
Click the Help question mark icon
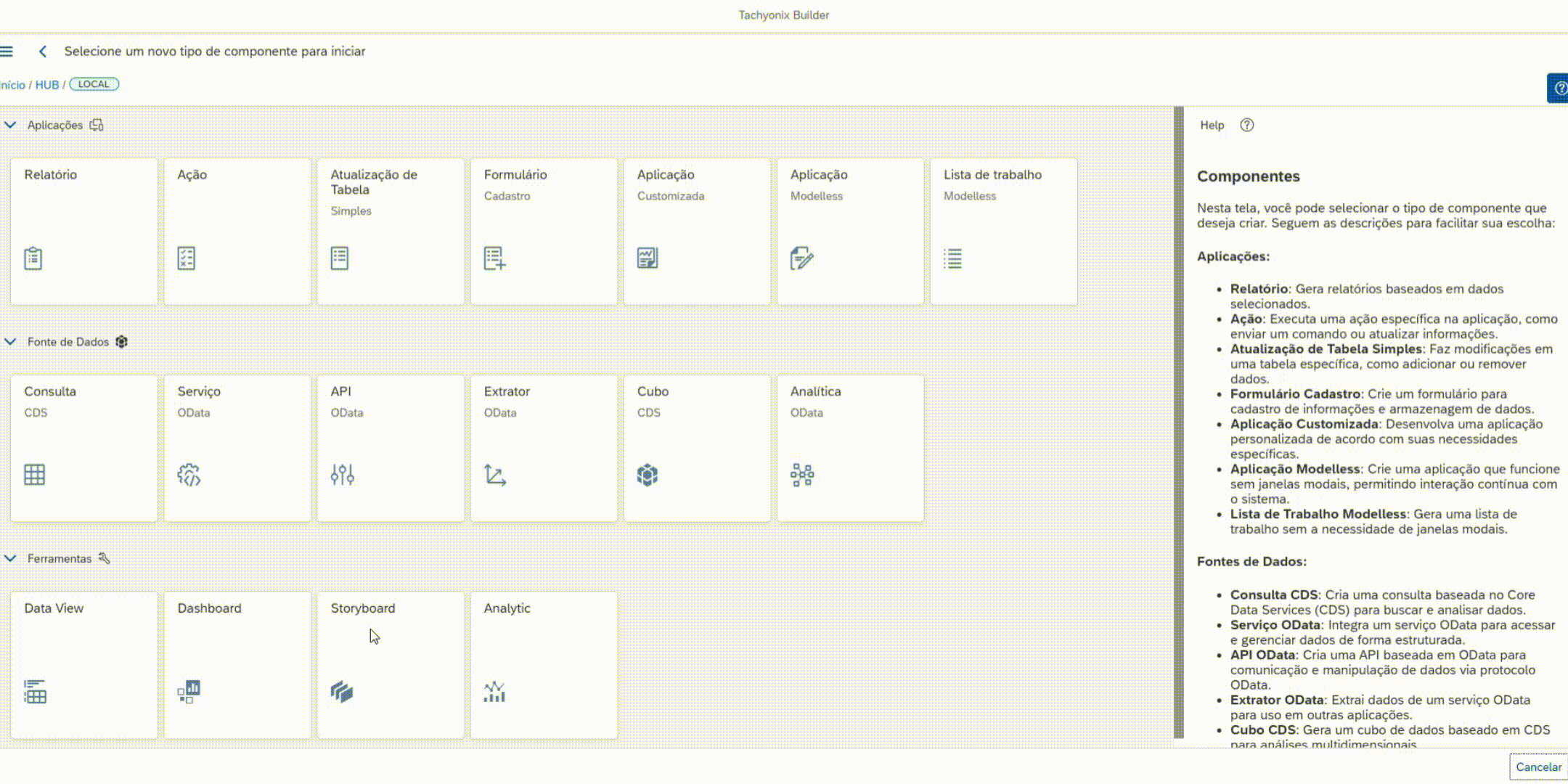pos(1246,125)
